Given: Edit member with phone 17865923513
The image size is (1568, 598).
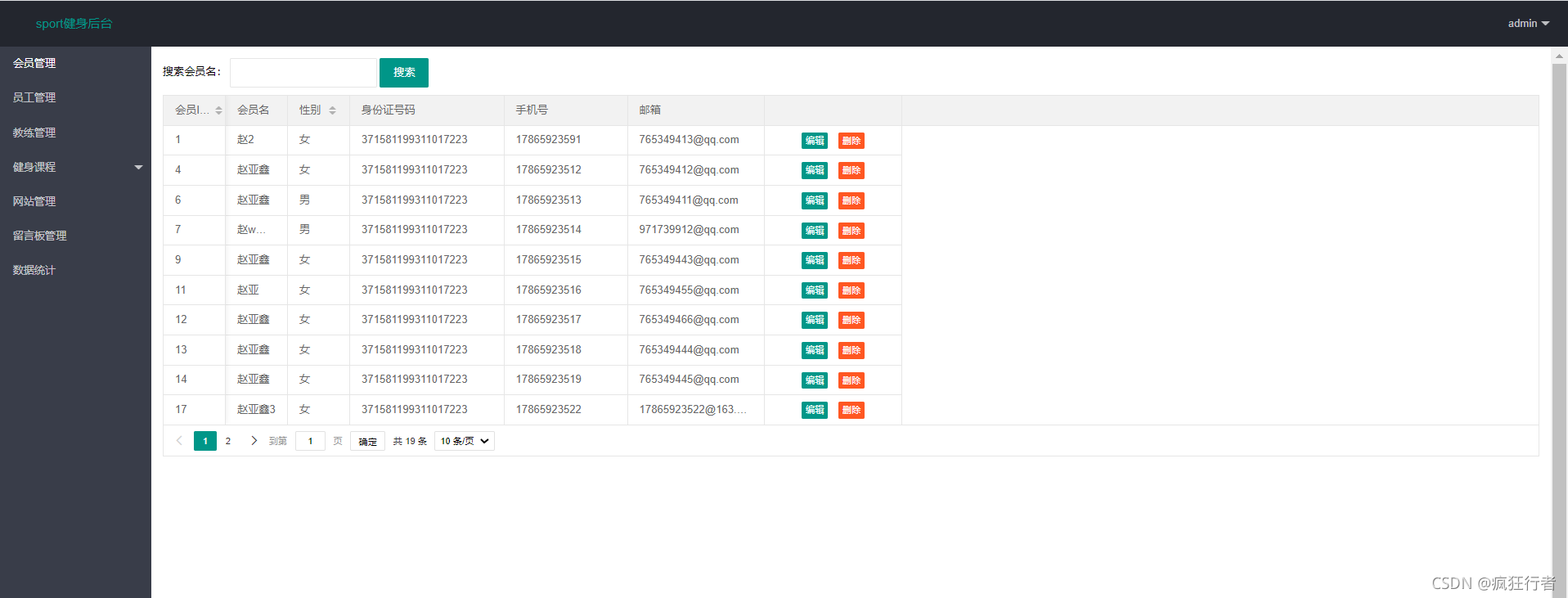Looking at the screenshot, I should pyautogui.click(x=815, y=200).
